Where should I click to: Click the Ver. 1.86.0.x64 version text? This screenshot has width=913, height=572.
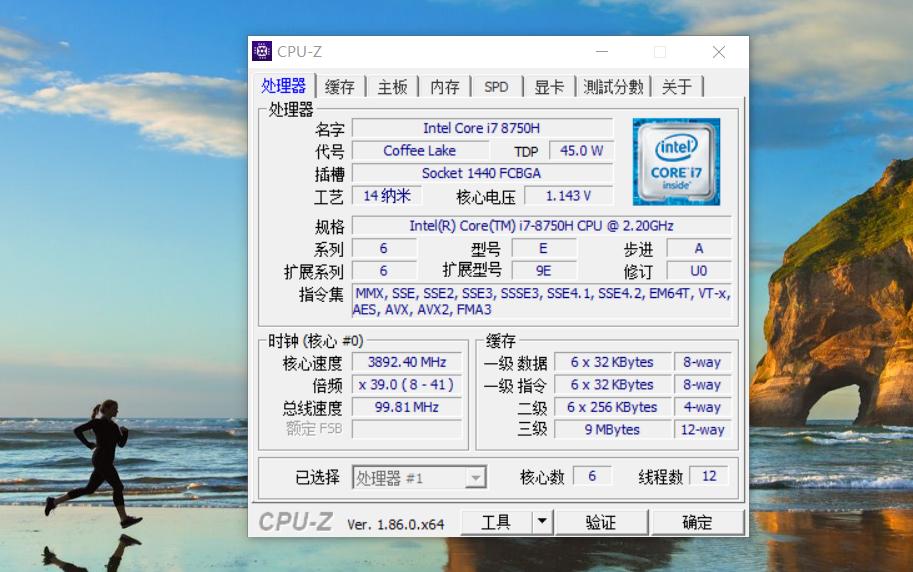click(396, 524)
